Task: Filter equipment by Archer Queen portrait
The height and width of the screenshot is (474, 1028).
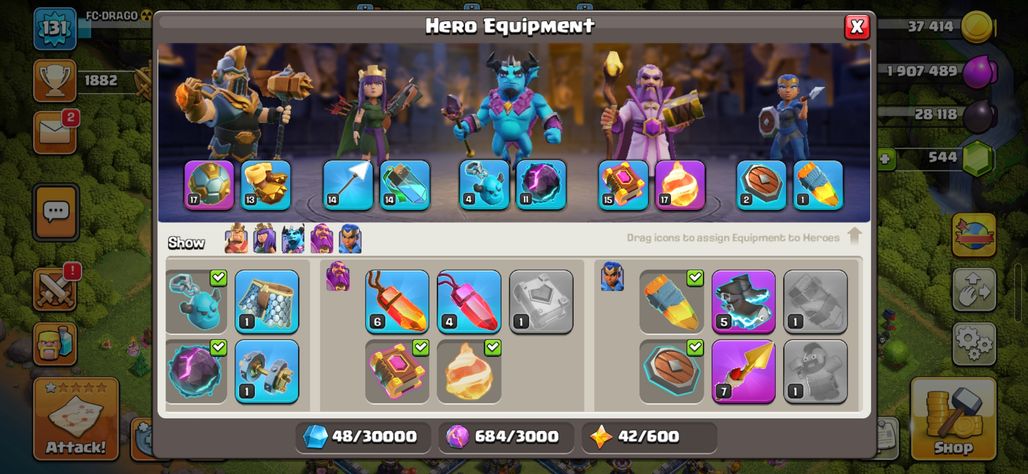Action: coord(265,239)
